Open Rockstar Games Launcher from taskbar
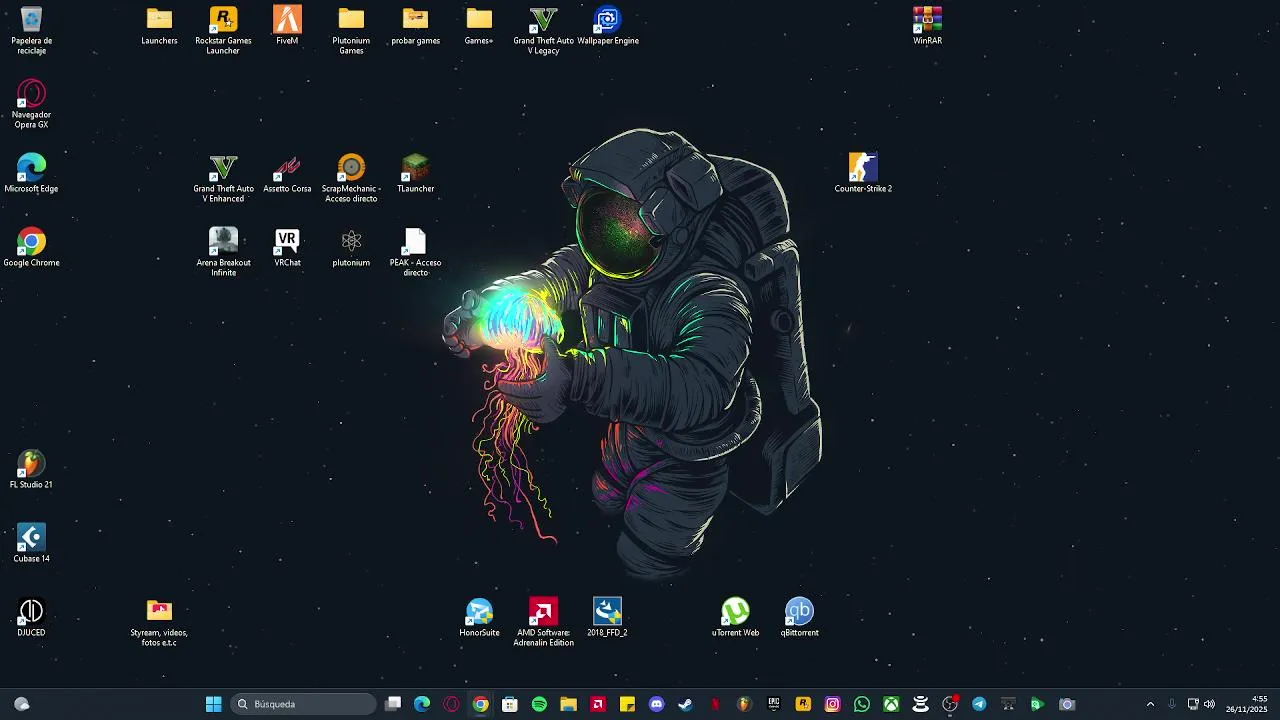Image resolution: width=1280 pixels, height=720 pixels. click(803, 704)
